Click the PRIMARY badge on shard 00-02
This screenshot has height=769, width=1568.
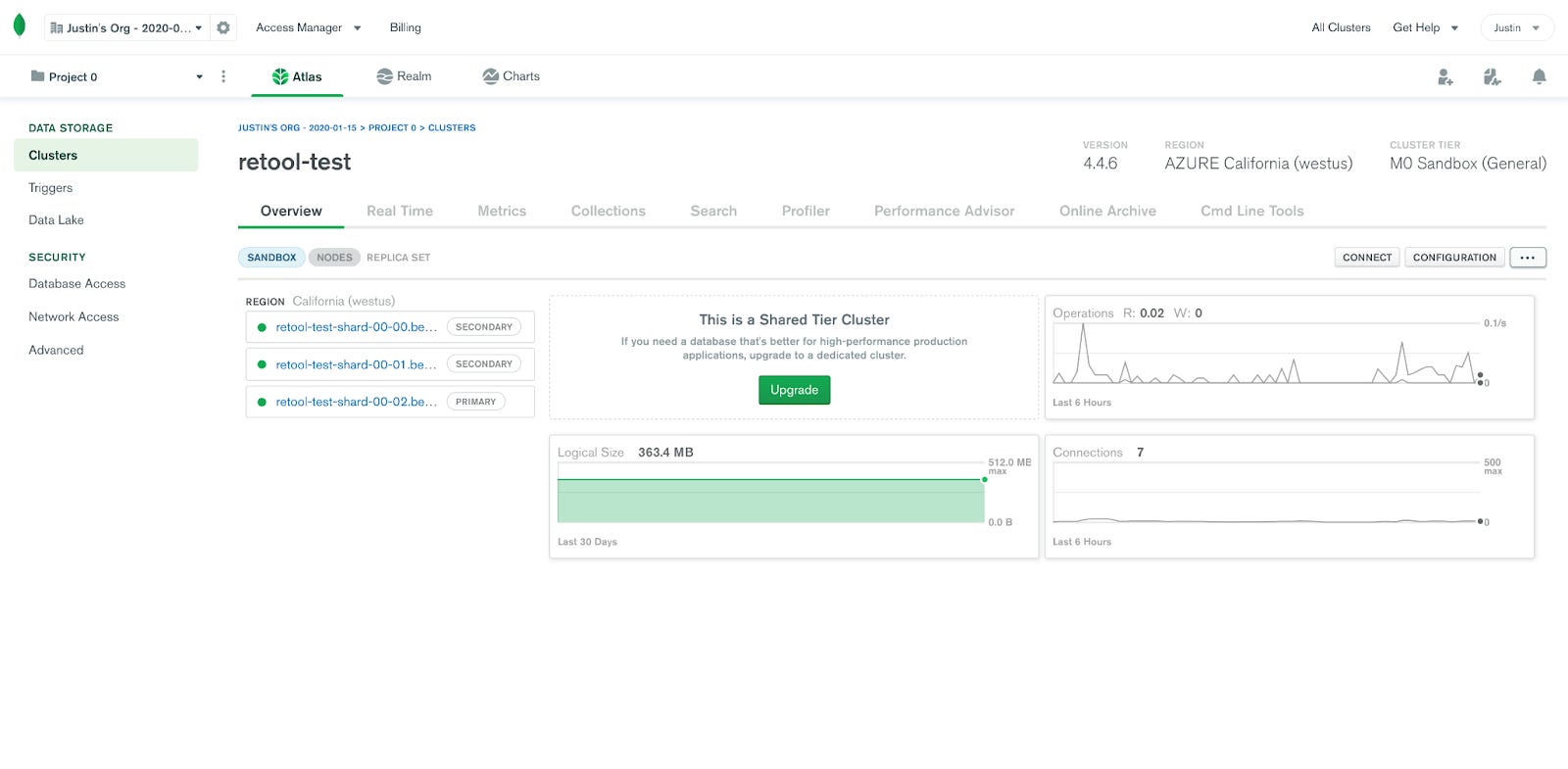tap(475, 402)
